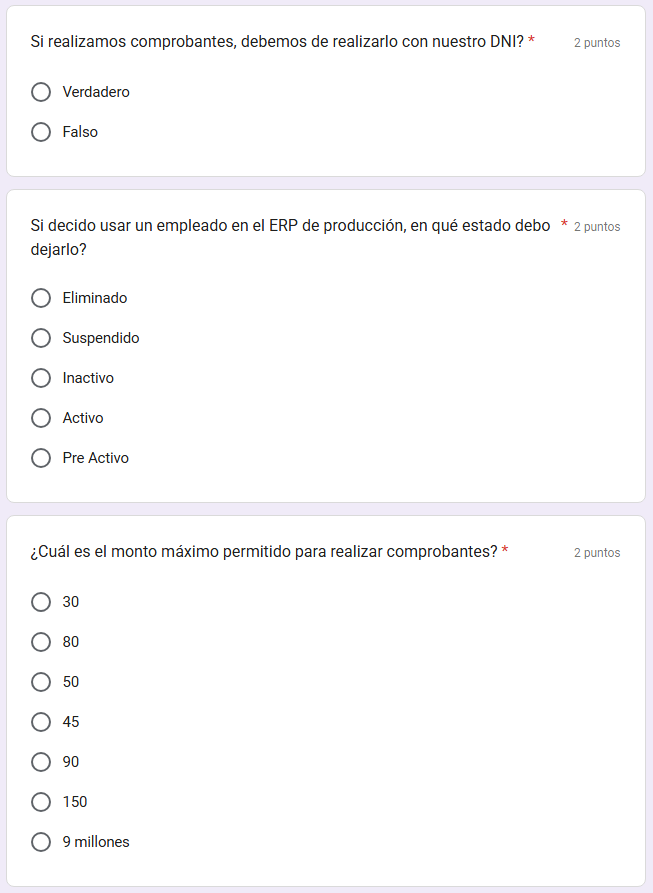Screen dimensions: 653x893
Task: Click the ERP de producción question text
Action: [290, 227]
